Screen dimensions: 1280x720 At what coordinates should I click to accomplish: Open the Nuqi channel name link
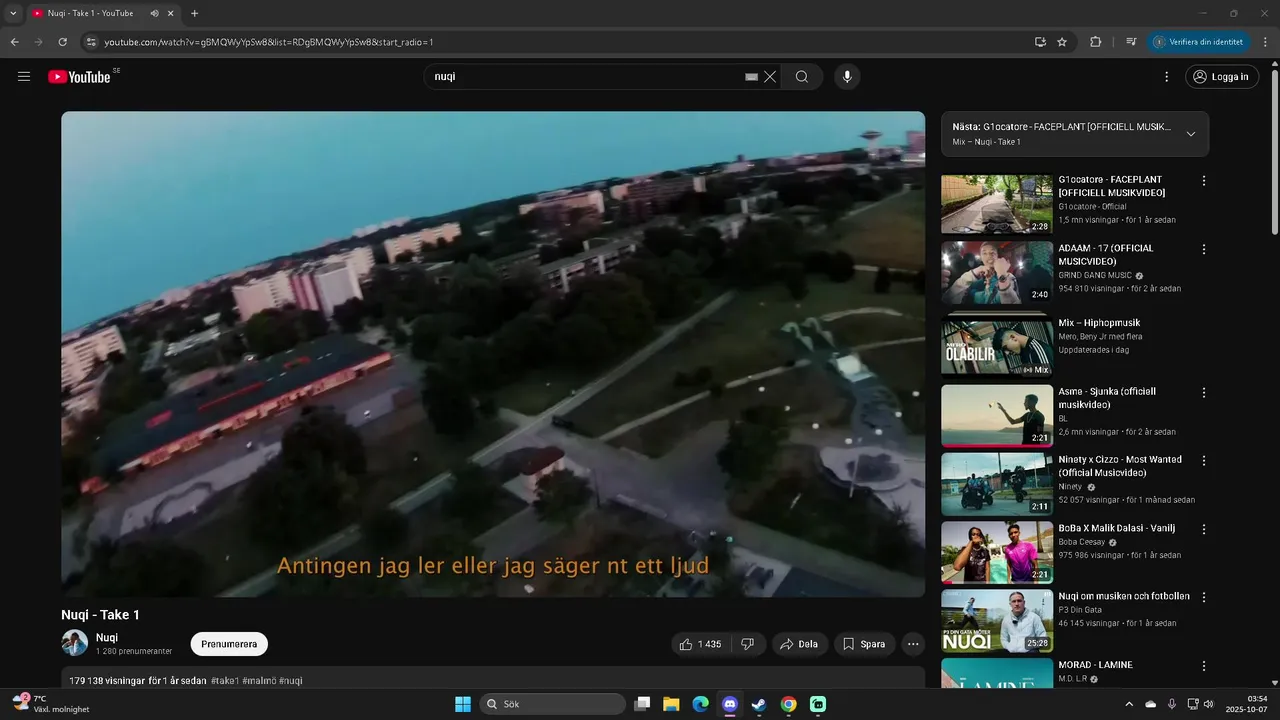107,637
